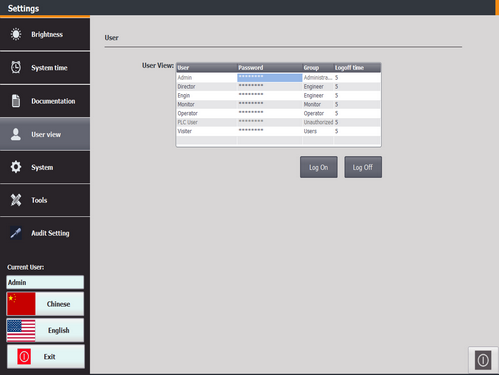The width and height of the screenshot is (499, 375).
Task: Click the Audit Setting pen icon
Action: point(16,233)
